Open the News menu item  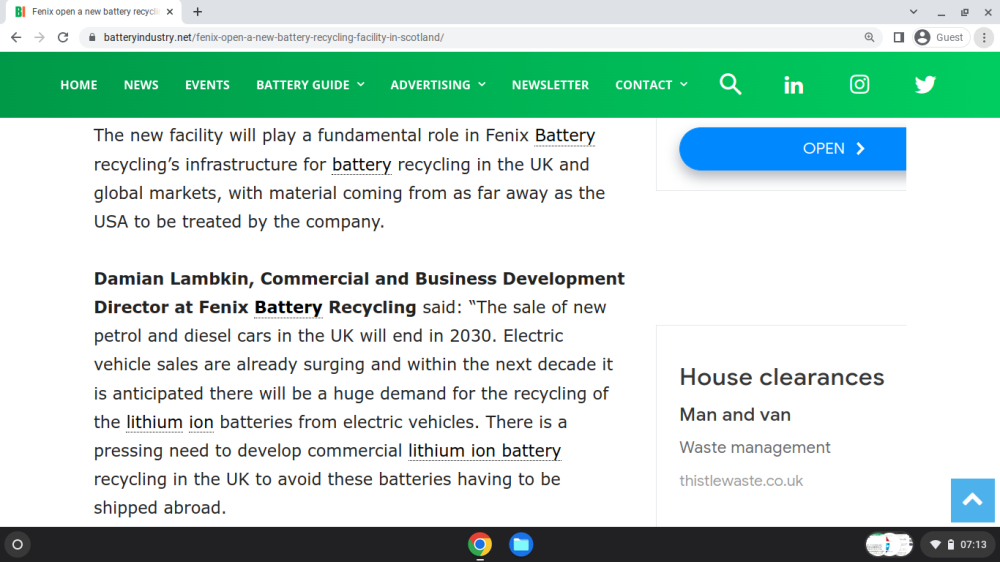pos(141,85)
